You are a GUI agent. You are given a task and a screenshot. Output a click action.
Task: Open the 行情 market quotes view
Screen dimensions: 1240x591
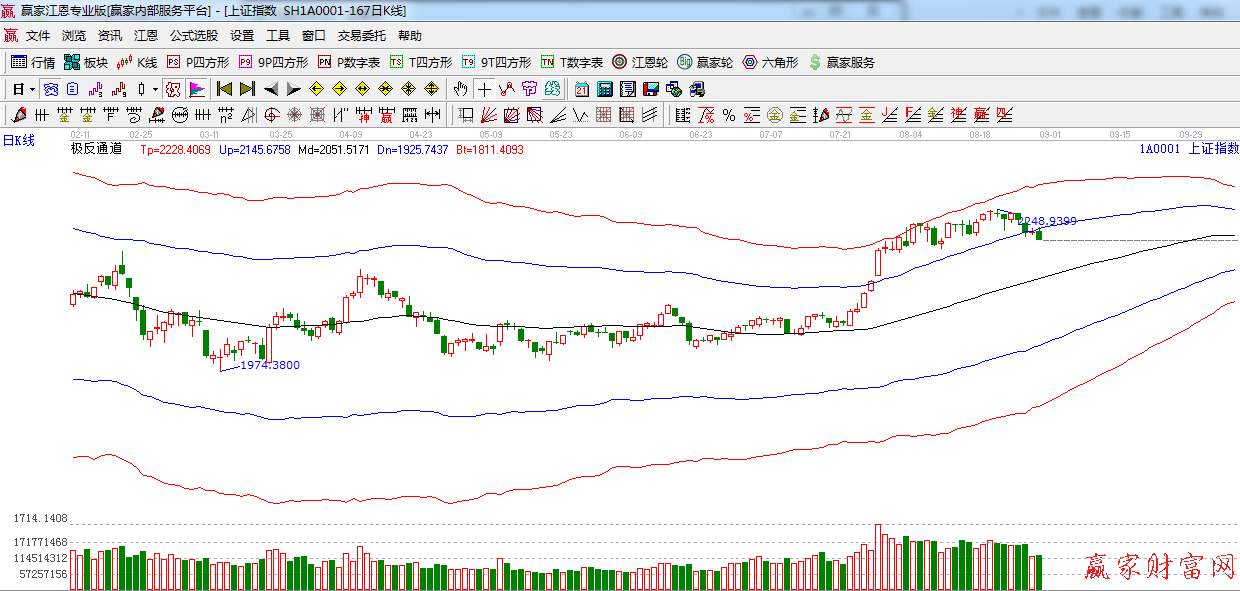(33, 62)
